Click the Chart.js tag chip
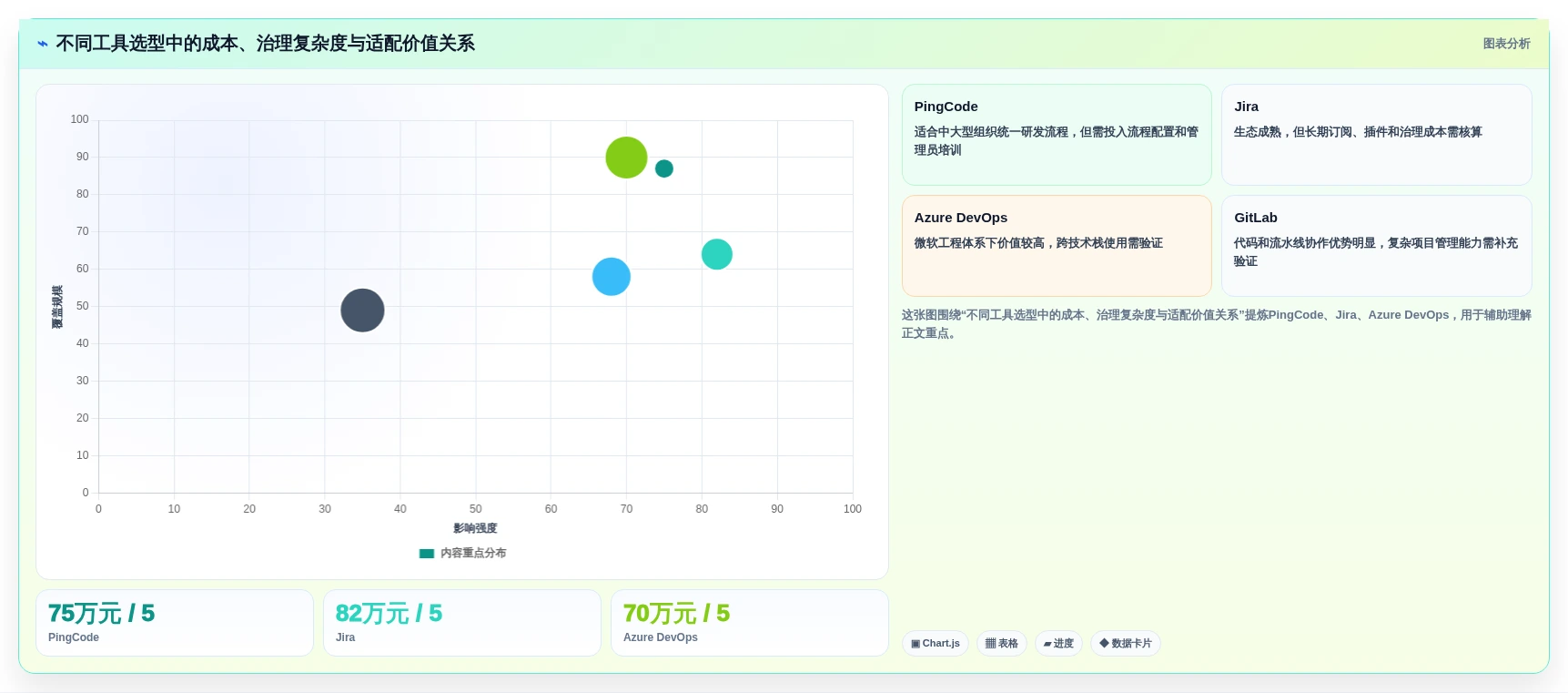Image resolution: width=1568 pixels, height=693 pixels. [936, 644]
